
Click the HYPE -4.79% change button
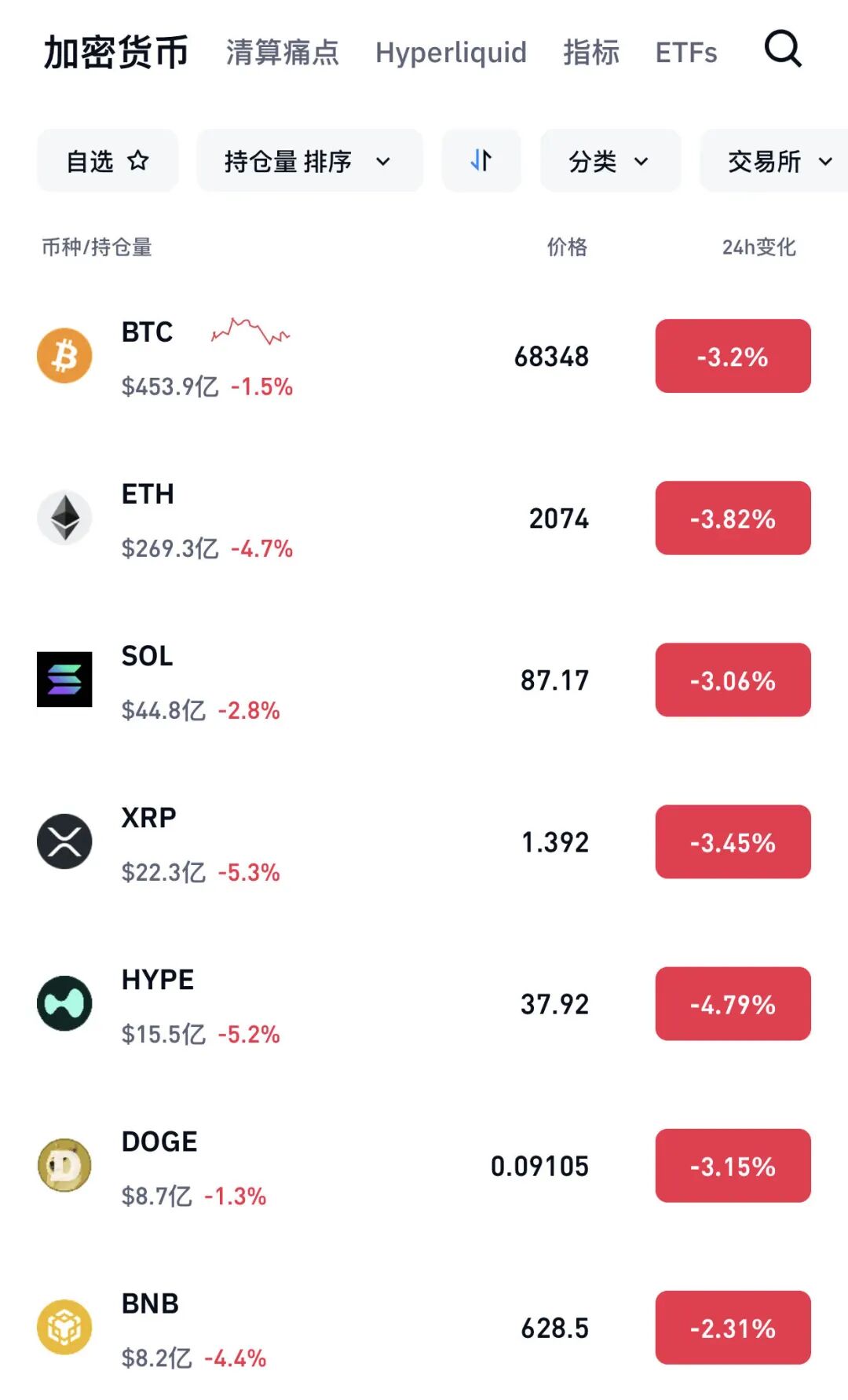(x=733, y=1003)
